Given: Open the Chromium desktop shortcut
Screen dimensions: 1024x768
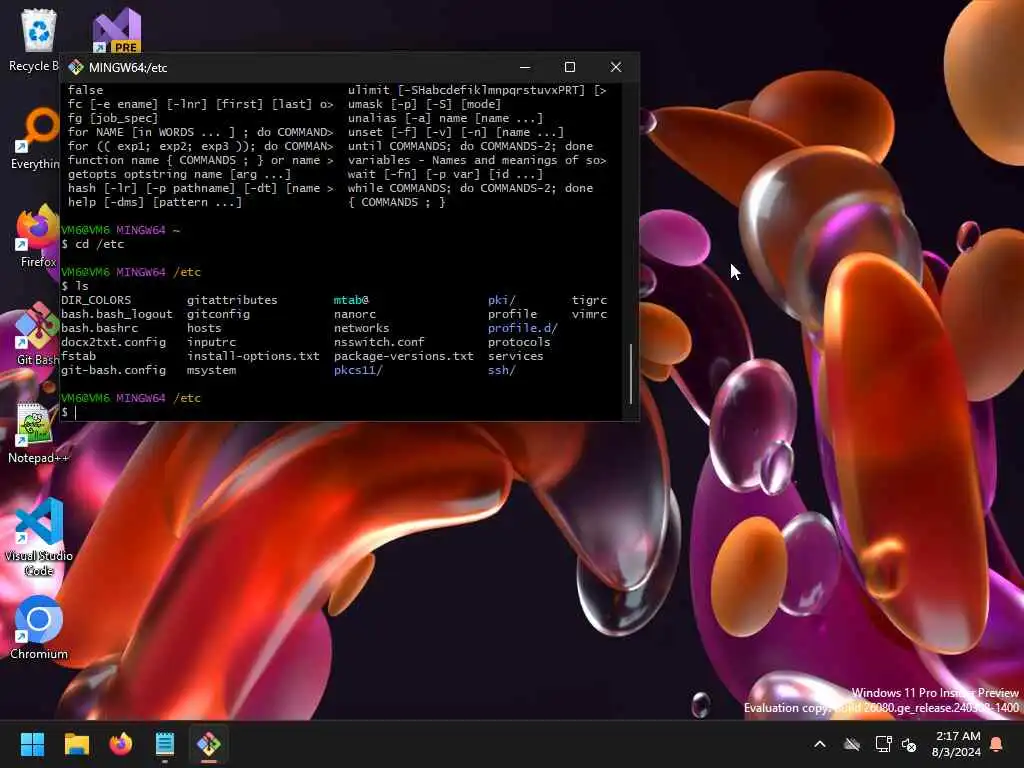Looking at the screenshot, I should (x=39, y=627).
